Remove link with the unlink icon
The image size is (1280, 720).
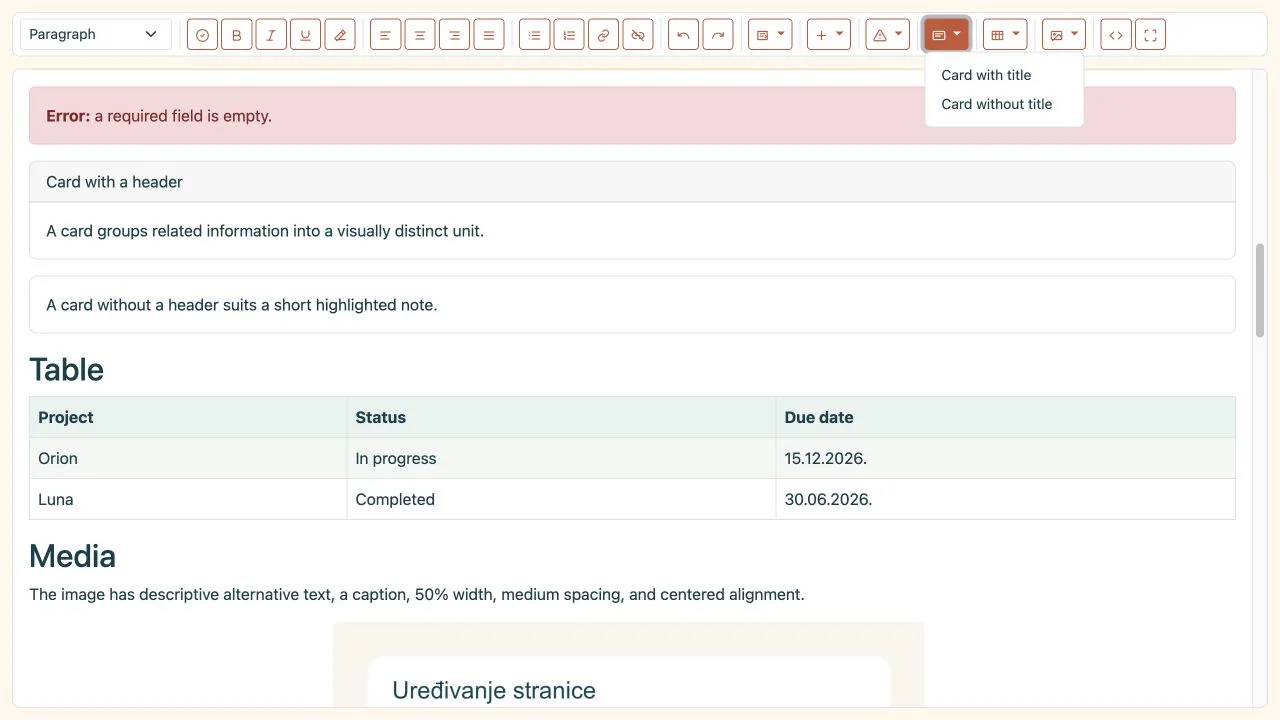click(x=638, y=35)
